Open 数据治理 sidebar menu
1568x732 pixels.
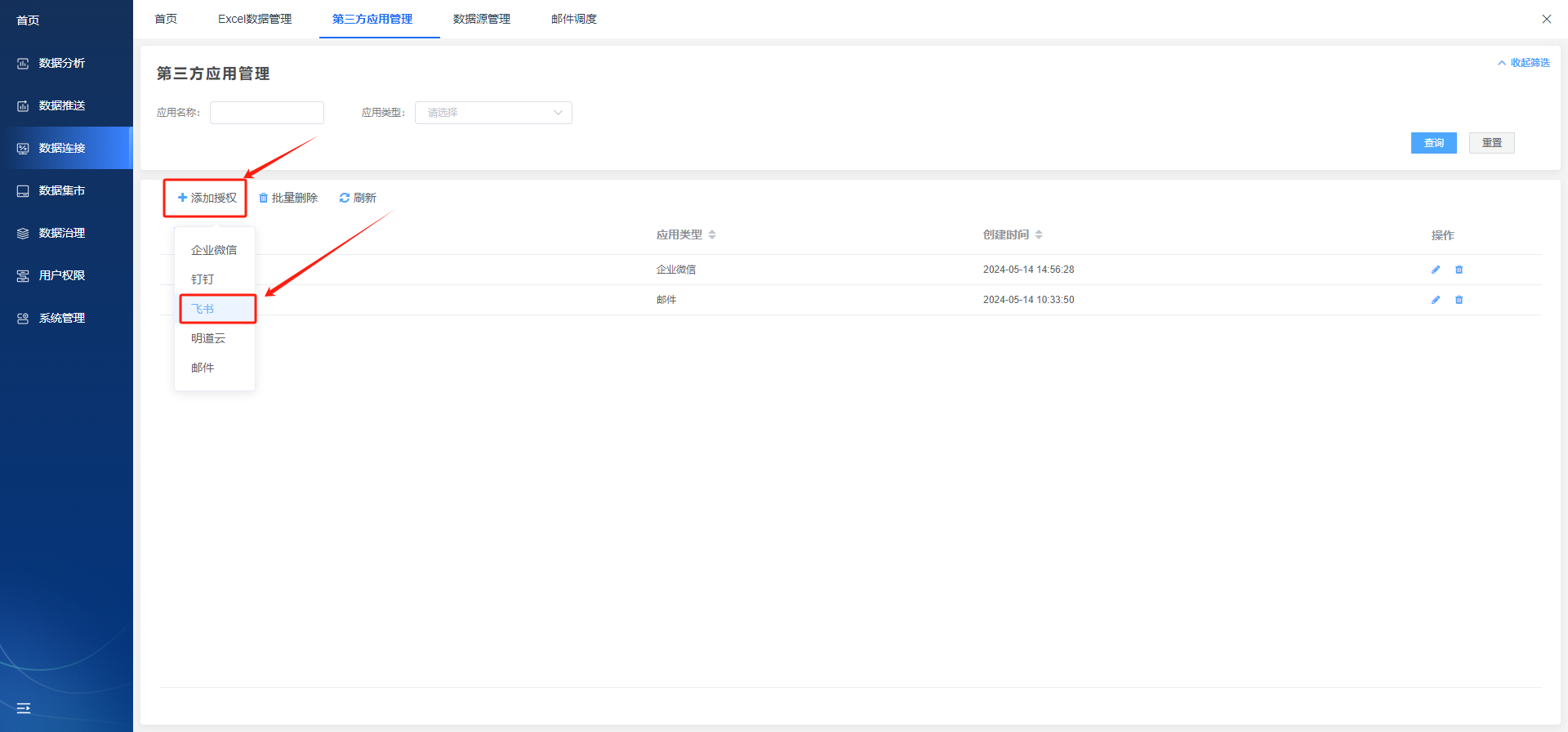click(x=62, y=233)
